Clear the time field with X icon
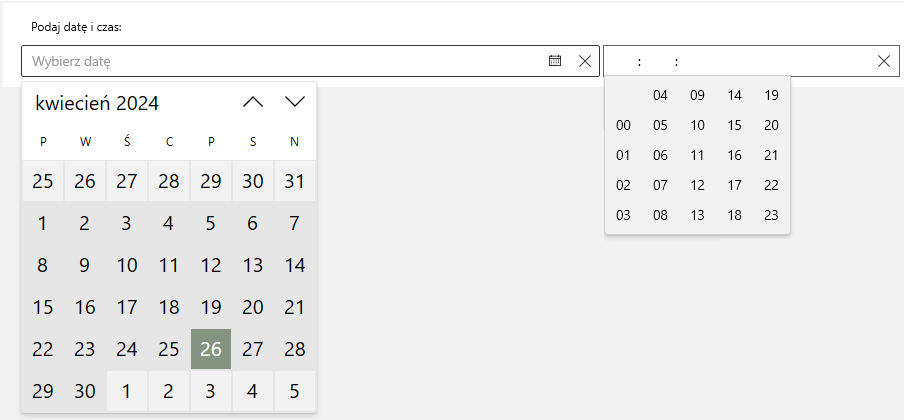The height and width of the screenshot is (420, 912). [883, 61]
